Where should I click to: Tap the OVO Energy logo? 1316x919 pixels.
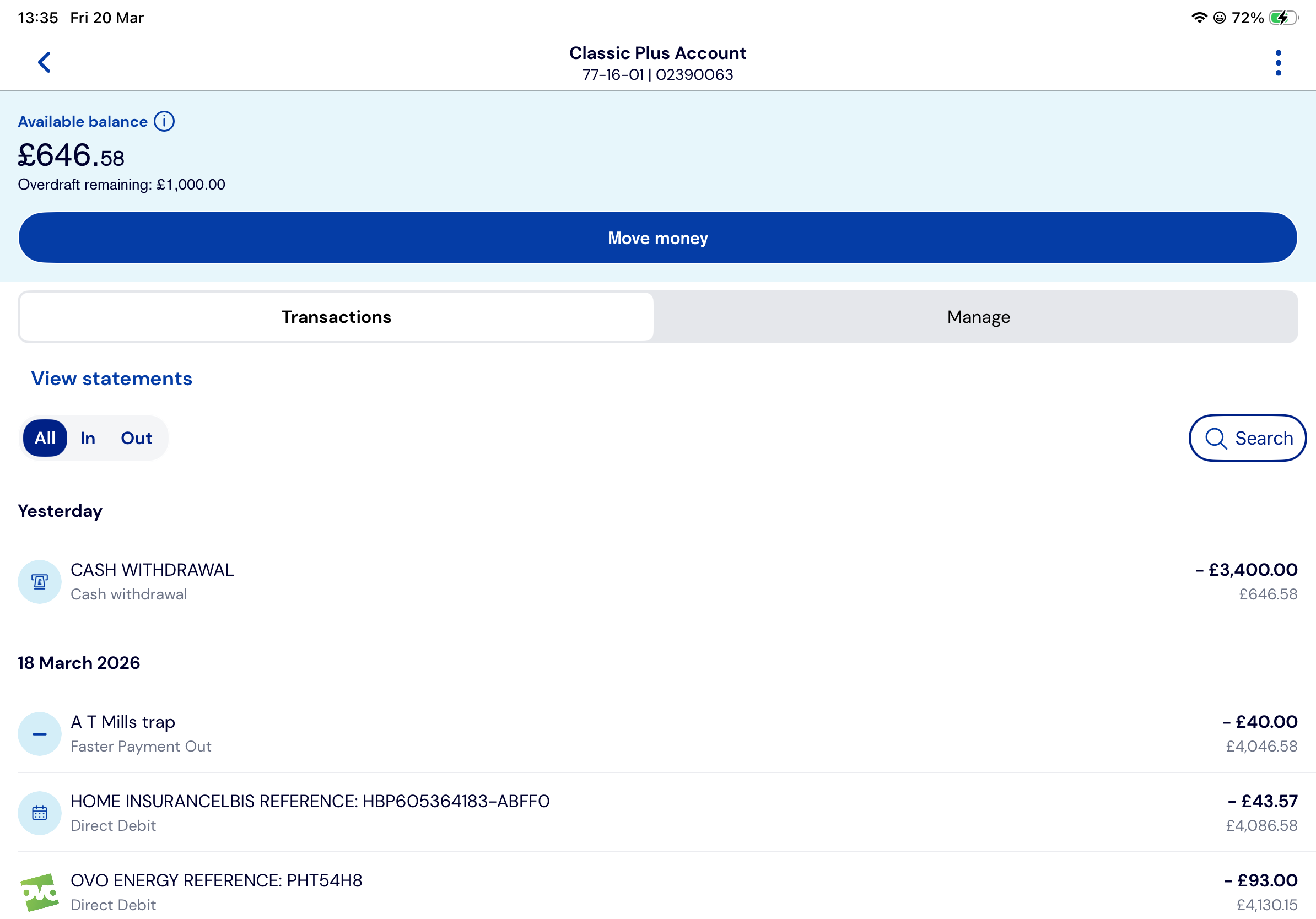point(40,892)
